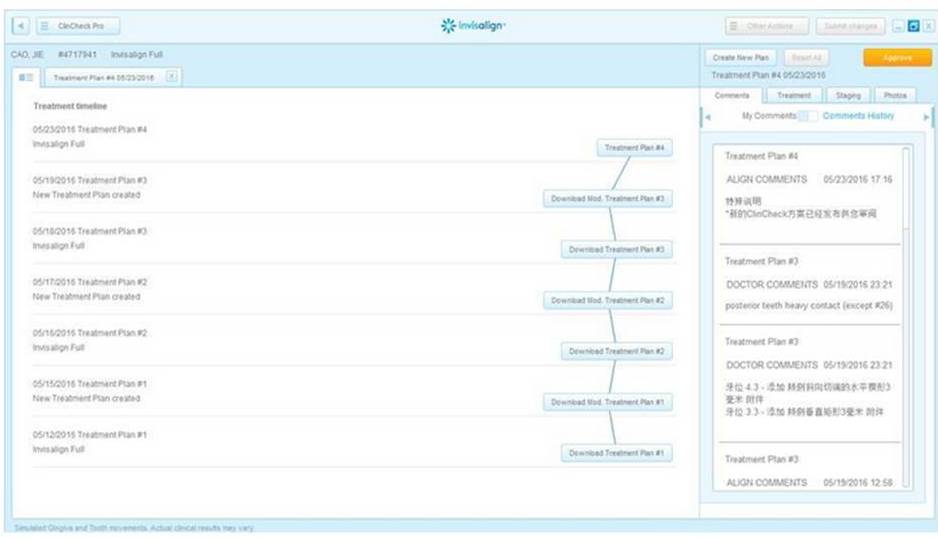This screenshot has width=938, height=539.
Task: Click the Reset All button
Action: click(806, 57)
